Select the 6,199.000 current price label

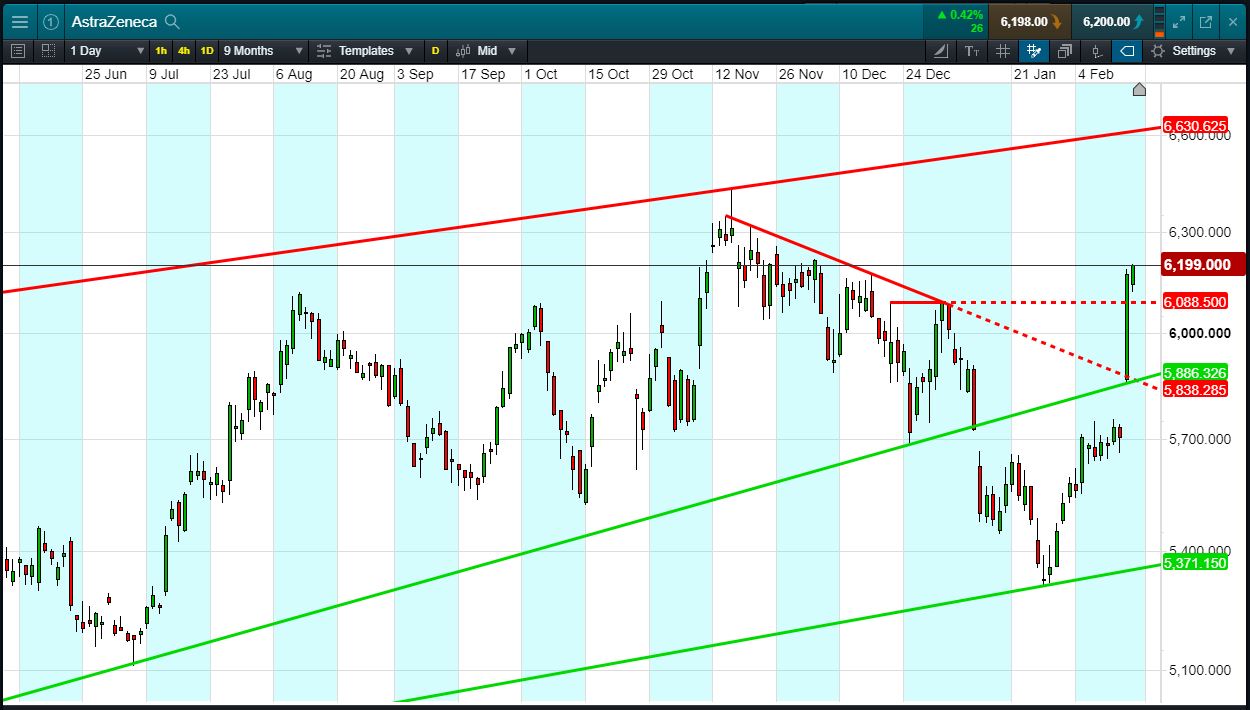1201,264
